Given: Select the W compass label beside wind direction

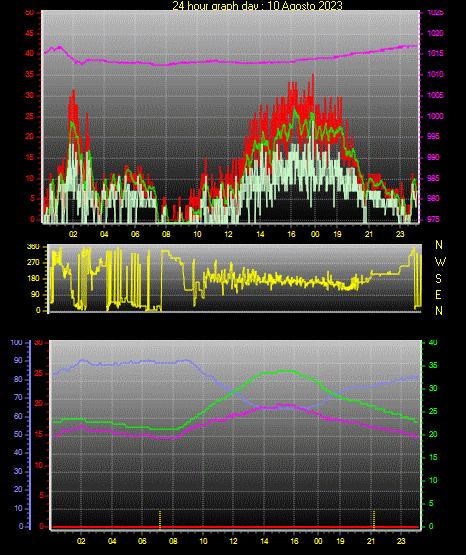Looking at the screenshot, I should coord(440,262).
